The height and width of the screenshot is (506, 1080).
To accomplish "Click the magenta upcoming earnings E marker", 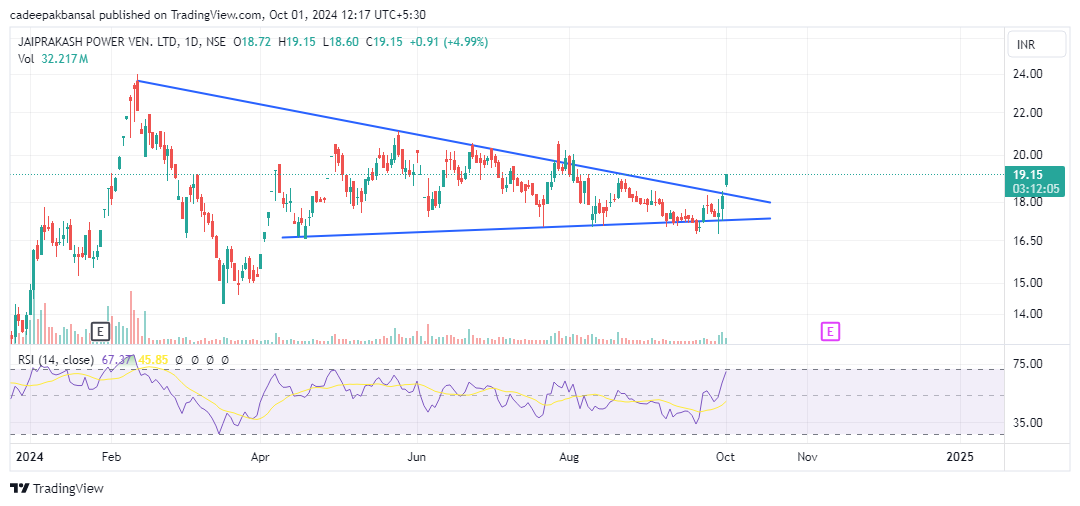I will point(831,332).
